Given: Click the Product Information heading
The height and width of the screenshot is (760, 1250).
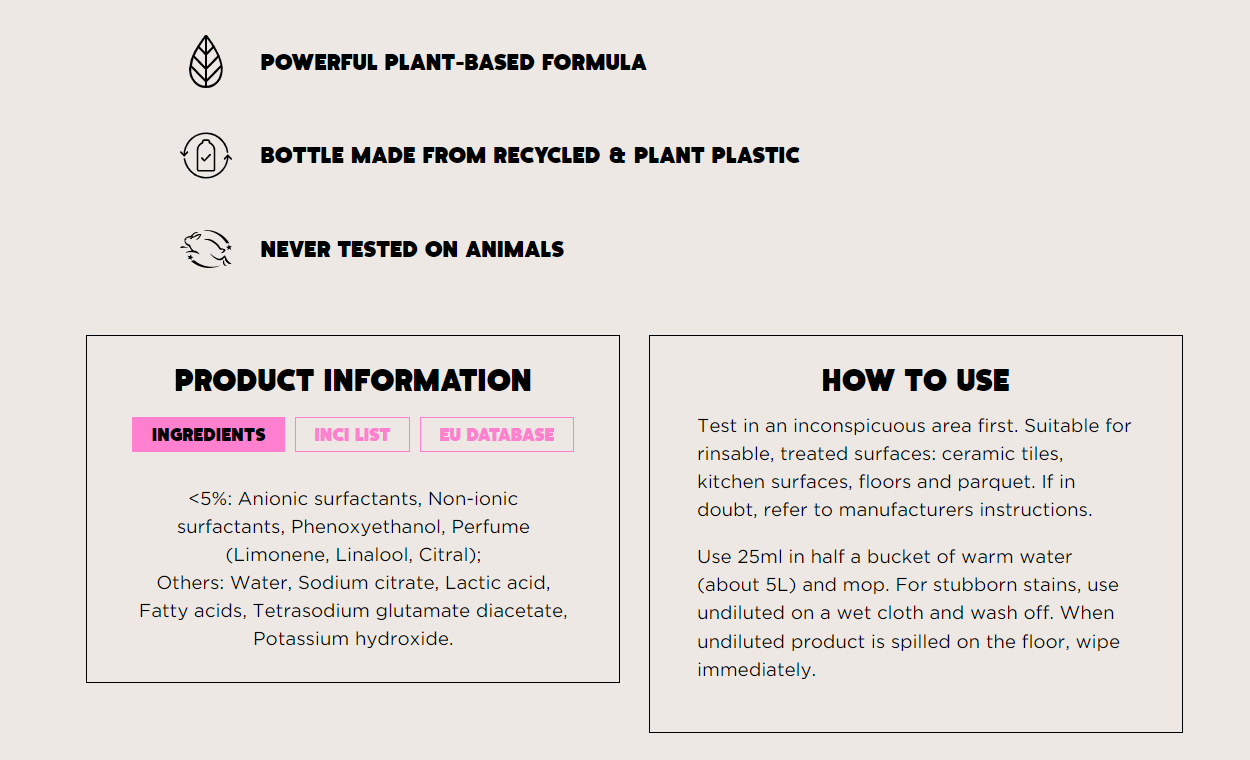Looking at the screenshot, I should tap(353, 380).
